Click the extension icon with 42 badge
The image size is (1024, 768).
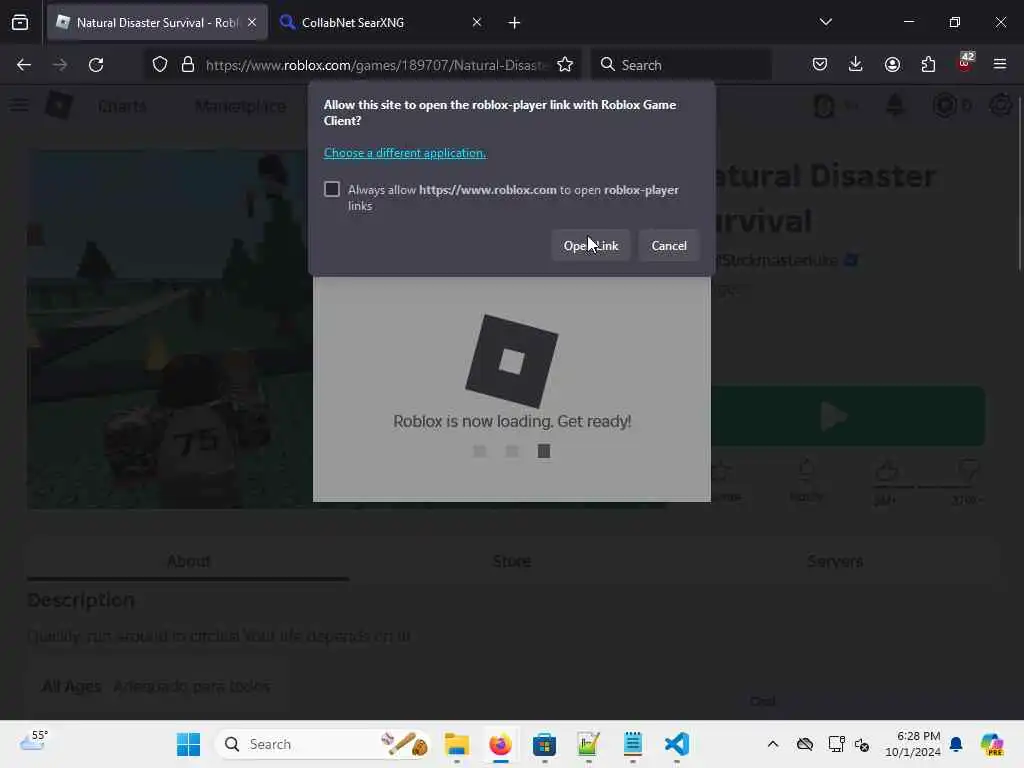[965, 63]
